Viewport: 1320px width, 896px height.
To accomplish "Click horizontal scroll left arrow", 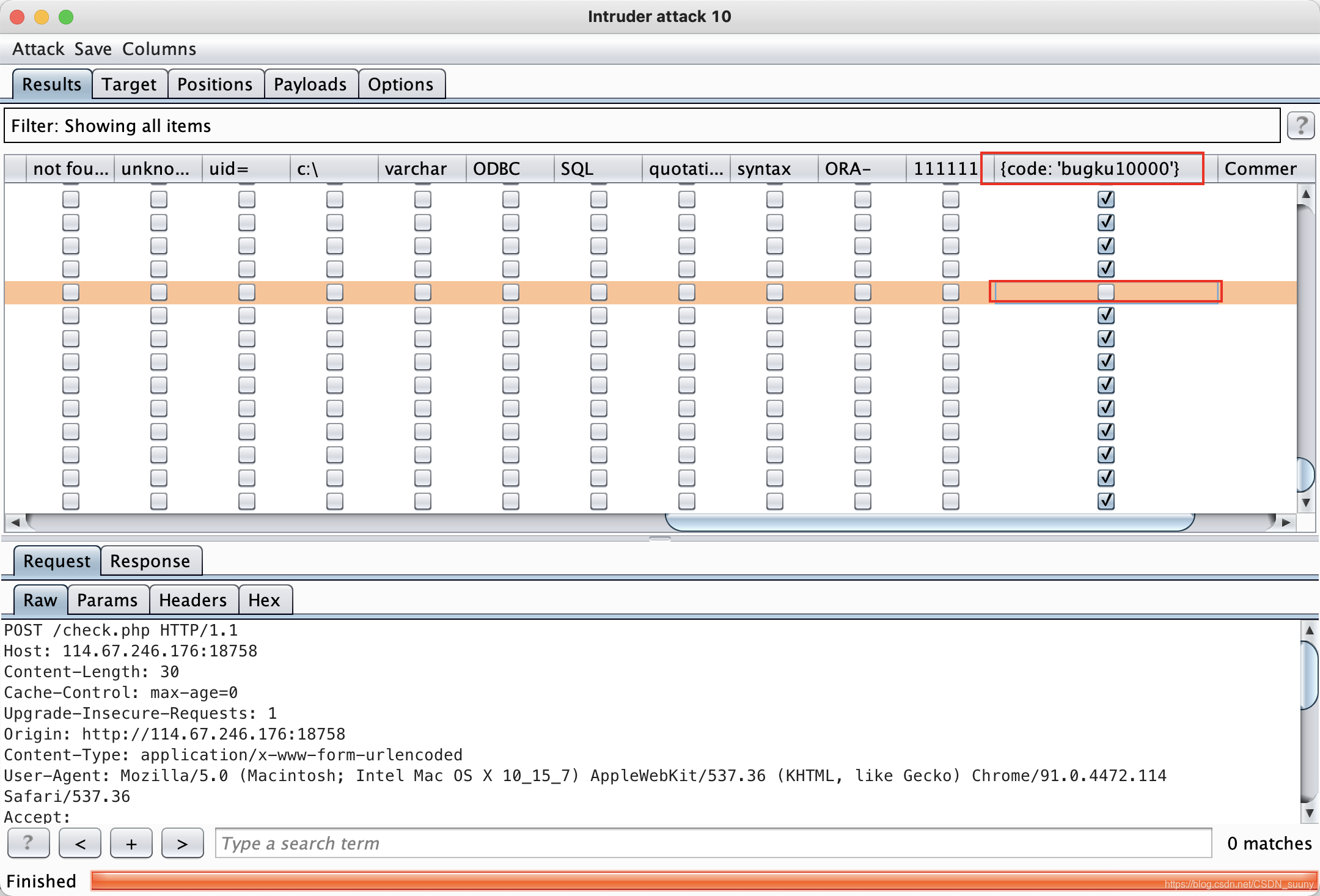I will pyautogui.click(x=15, y=523).
